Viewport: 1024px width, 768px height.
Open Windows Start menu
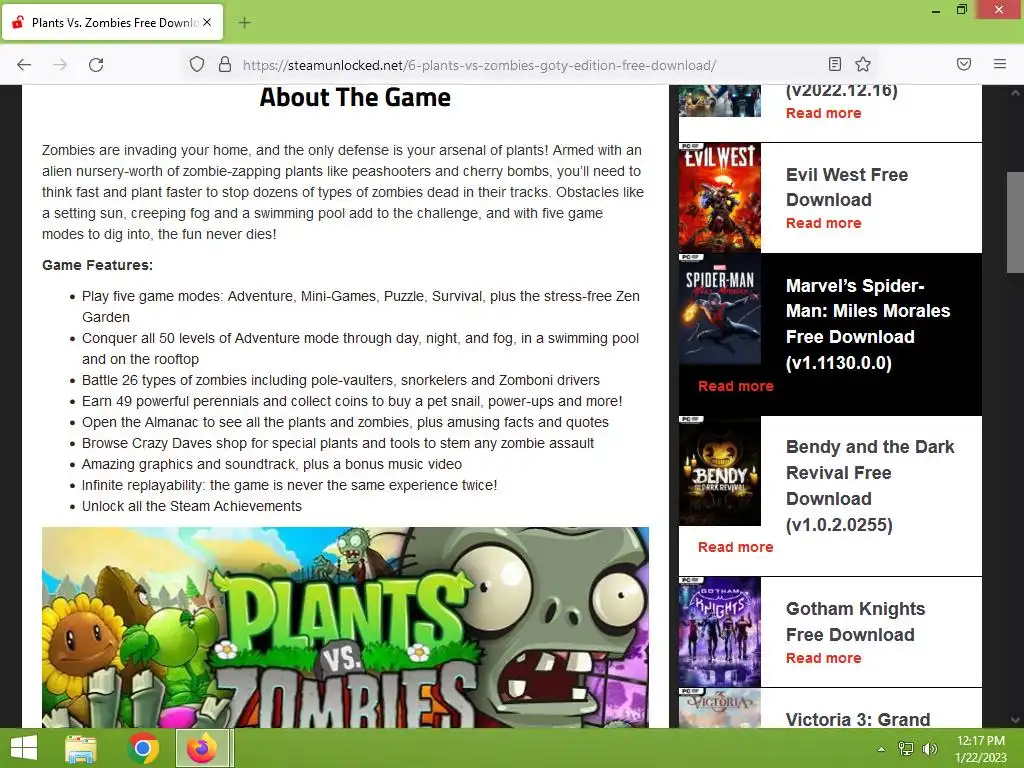click(x=24, y=748)
